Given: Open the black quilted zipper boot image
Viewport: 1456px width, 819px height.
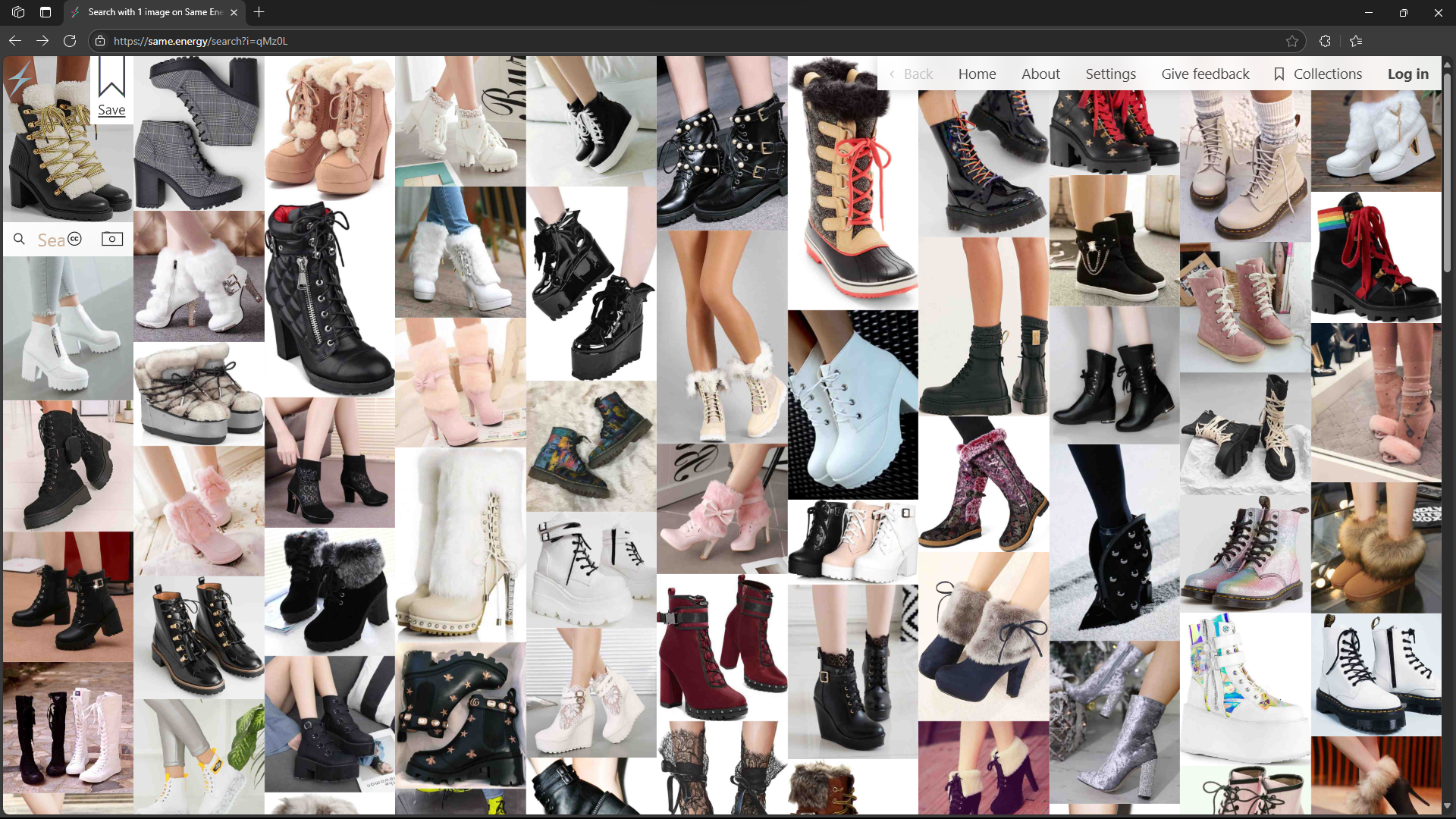Looking at the screenshot, I should [329, 297].
